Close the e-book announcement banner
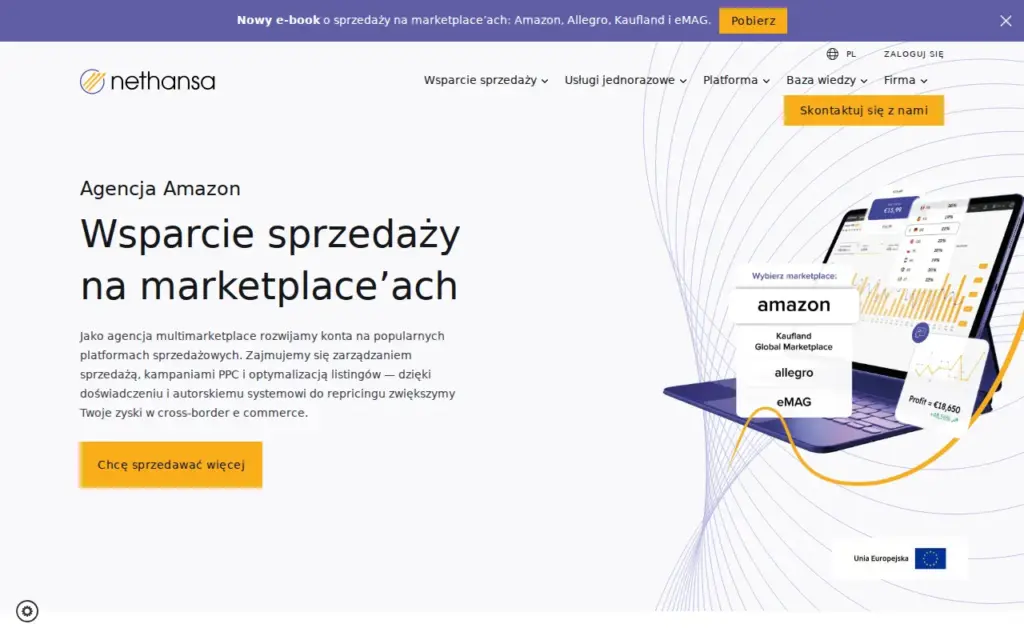Image resolution: width=1024 pixels, height=640 pixels. (1005, 21)
